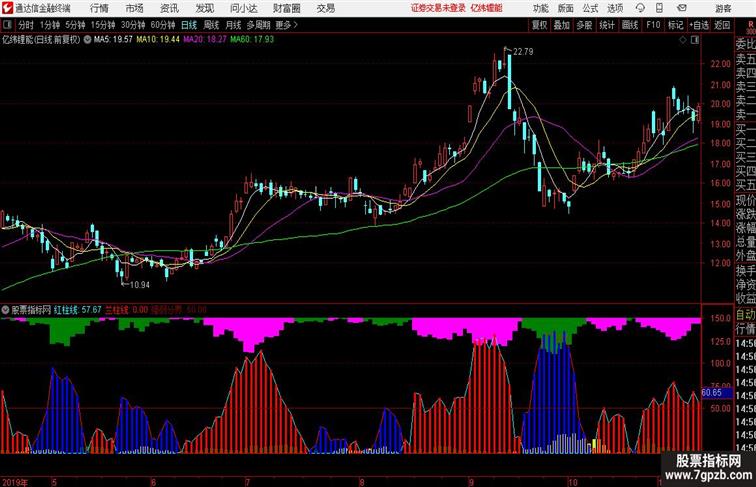Screen dimensions: 756x487
Task: Toggle the sidebar panel icon before 分时
Action: click(7, 25)
